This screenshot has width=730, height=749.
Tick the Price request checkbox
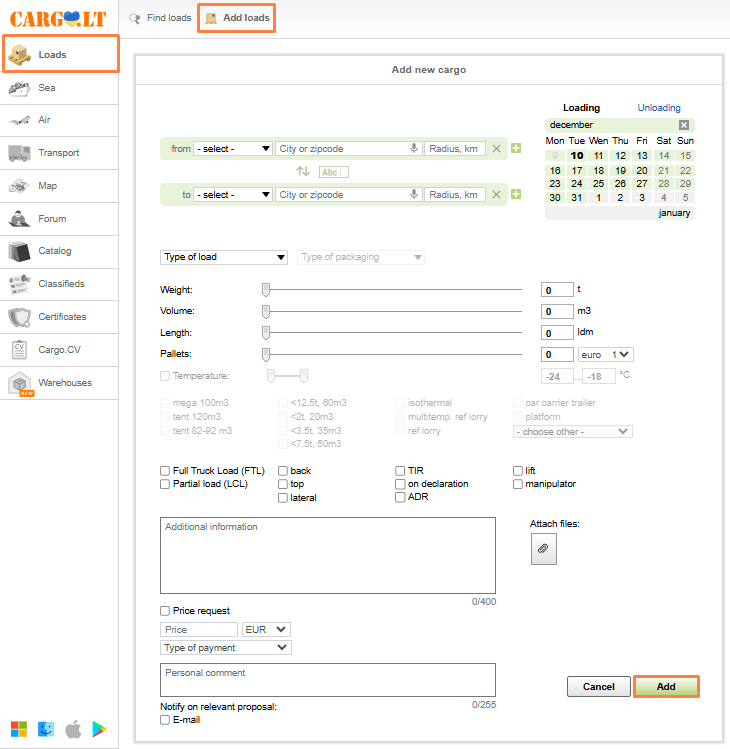[x=165, y=611]
